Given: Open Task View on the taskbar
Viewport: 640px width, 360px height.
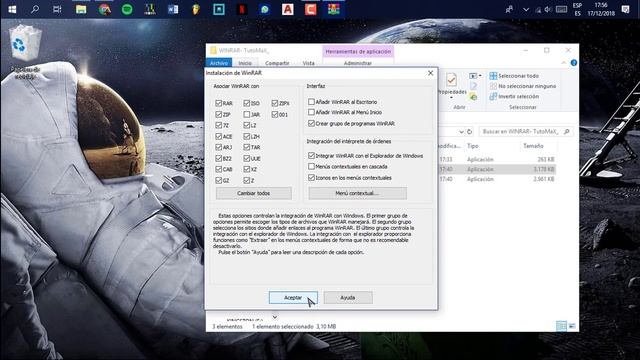Looking at the screenshot, I should pos(57,9).
